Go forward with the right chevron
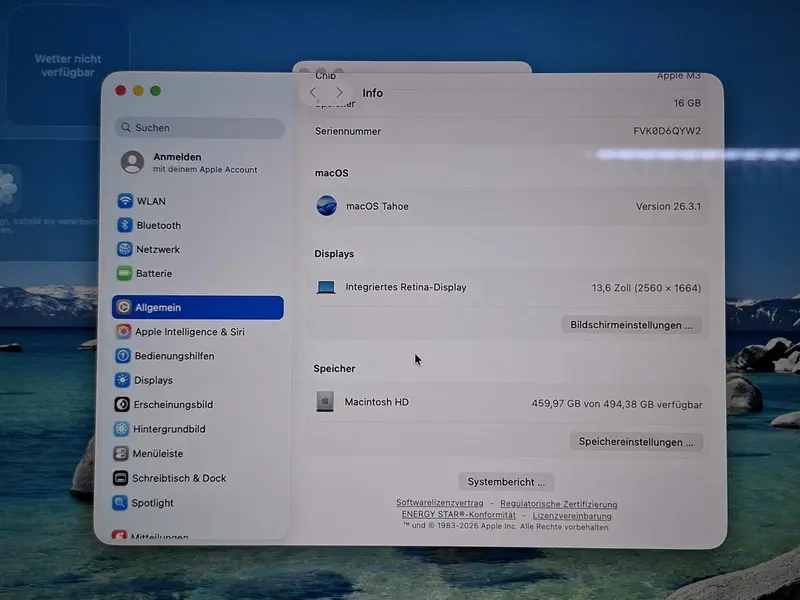The width and height of the screenshot is (800, 600). coord(339,92)
